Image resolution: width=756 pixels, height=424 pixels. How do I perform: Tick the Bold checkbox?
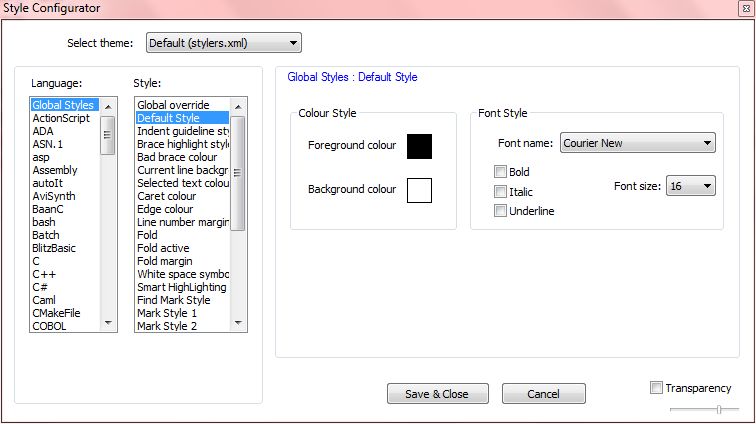click(x=501, y=172)
